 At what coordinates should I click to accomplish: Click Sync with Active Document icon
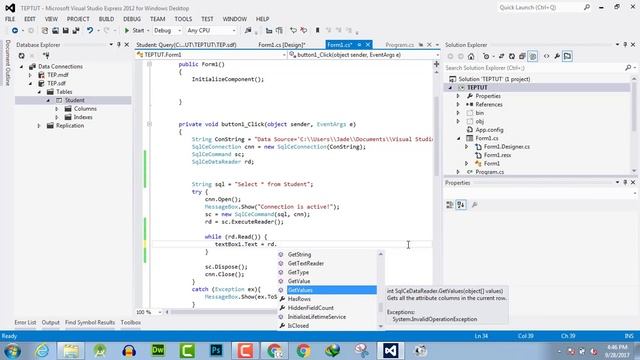[x=502, y=56]
